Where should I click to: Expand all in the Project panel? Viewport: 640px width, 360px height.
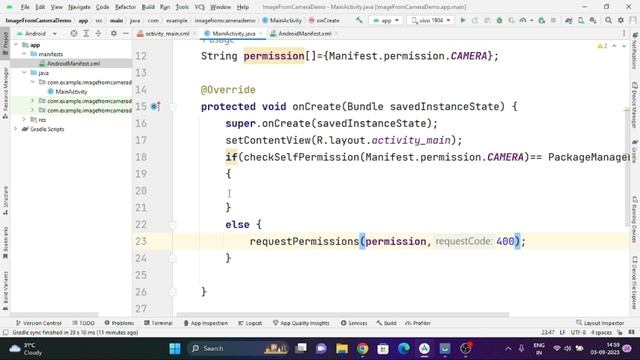coord(86,33)
